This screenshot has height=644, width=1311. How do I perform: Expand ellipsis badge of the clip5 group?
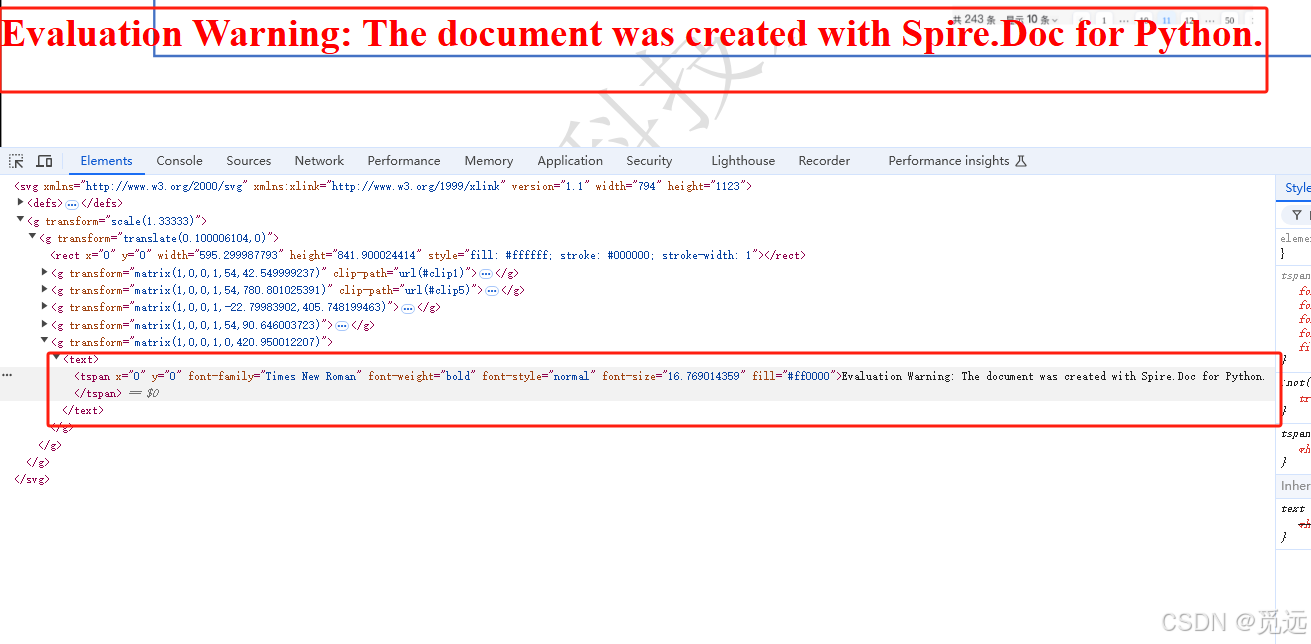point(492,290)
